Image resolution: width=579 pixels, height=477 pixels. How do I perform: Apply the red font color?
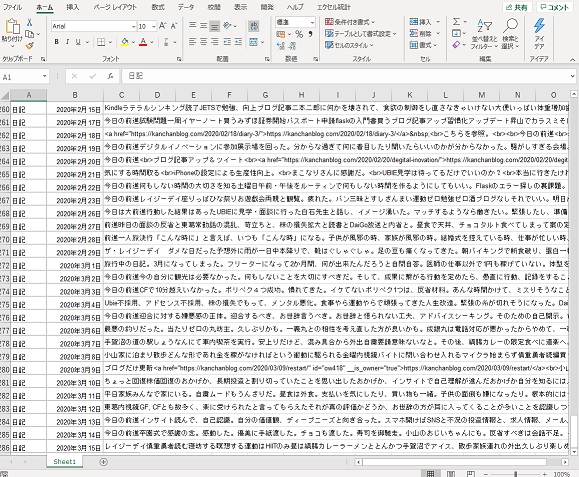143,42
